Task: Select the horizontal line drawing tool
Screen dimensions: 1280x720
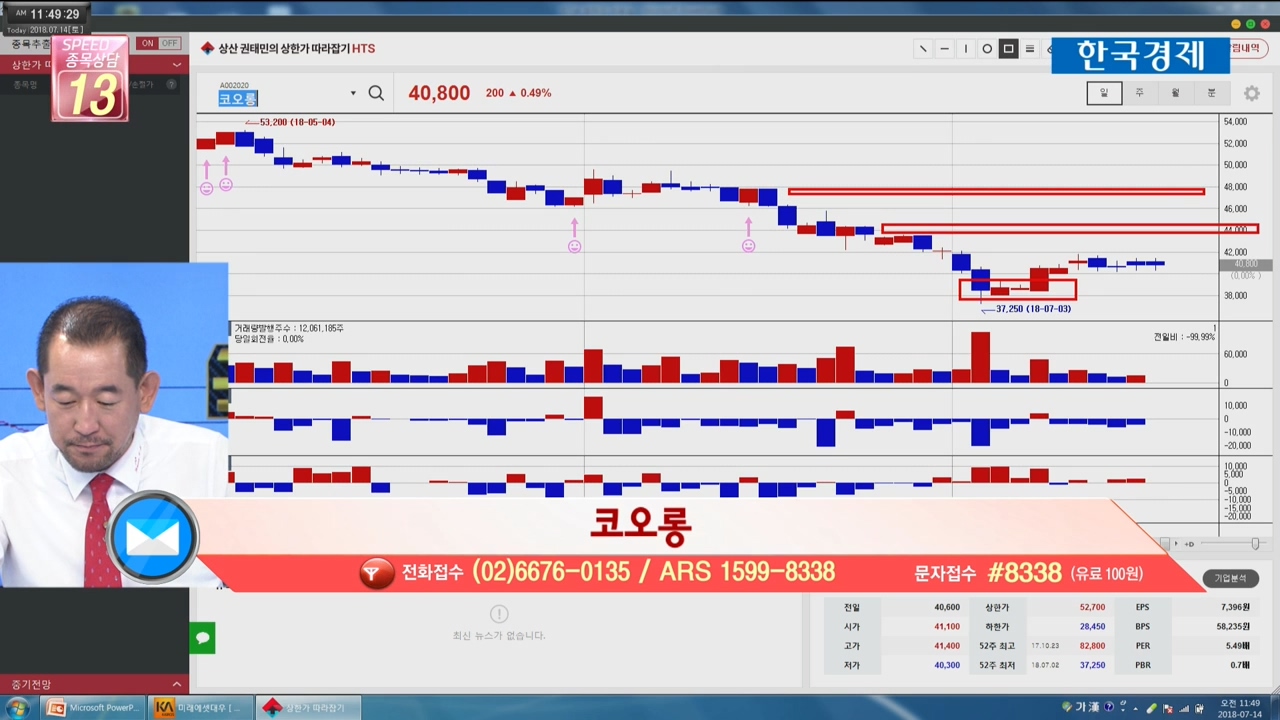Action: (945, 49)
